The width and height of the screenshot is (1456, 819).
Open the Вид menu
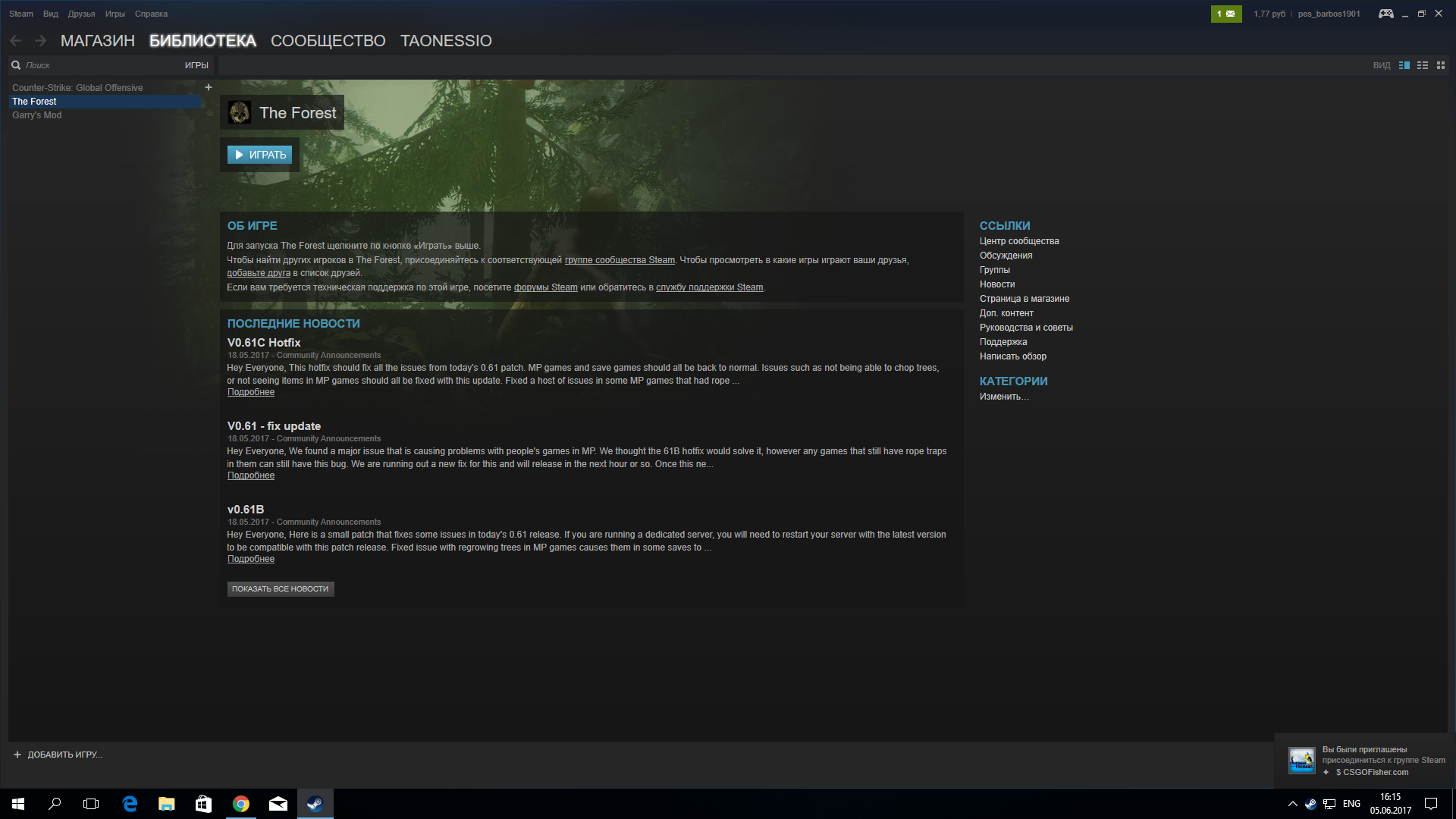pyautogui.click(x=51, y=14)
